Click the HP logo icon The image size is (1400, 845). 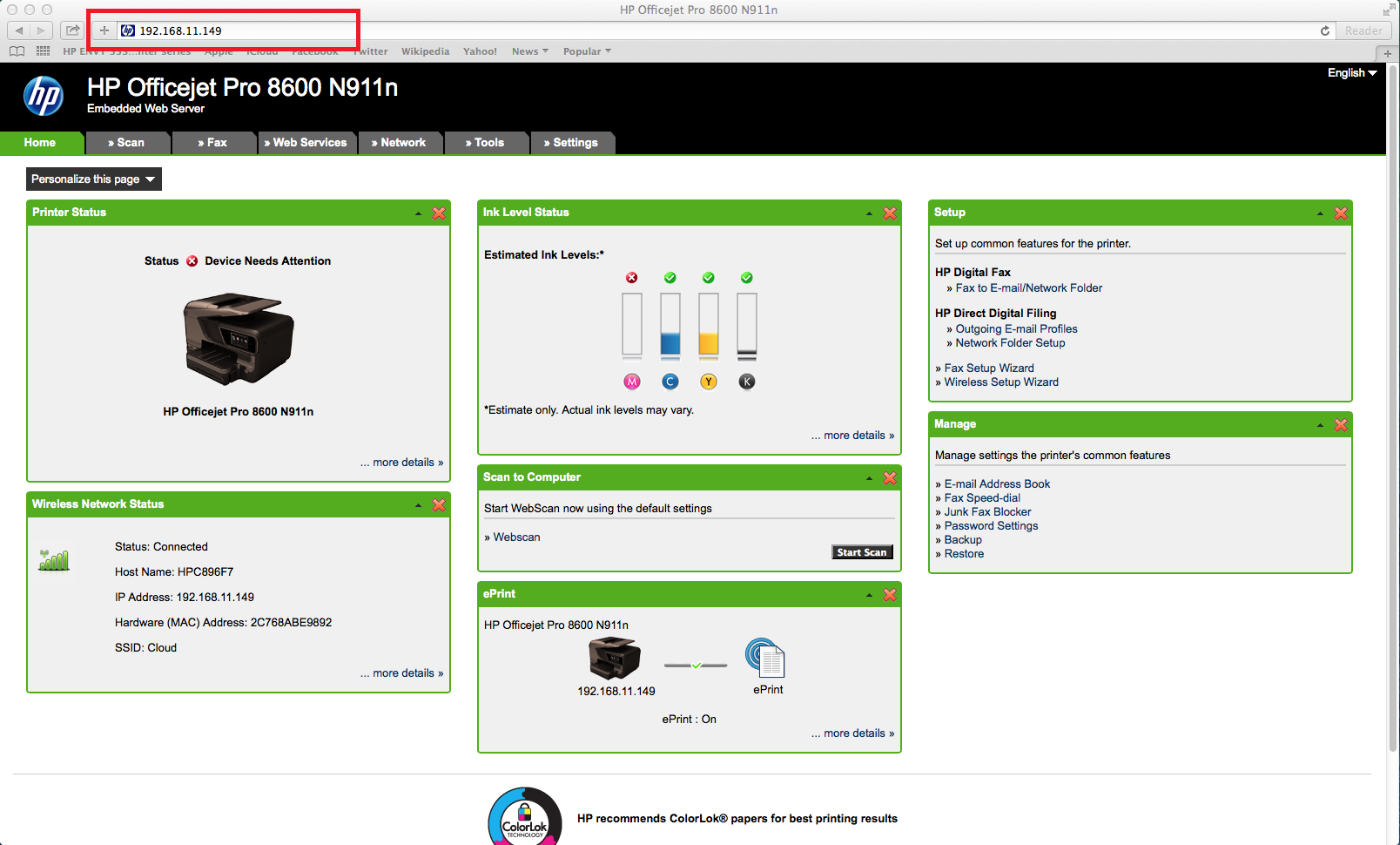tap(44, 96)
